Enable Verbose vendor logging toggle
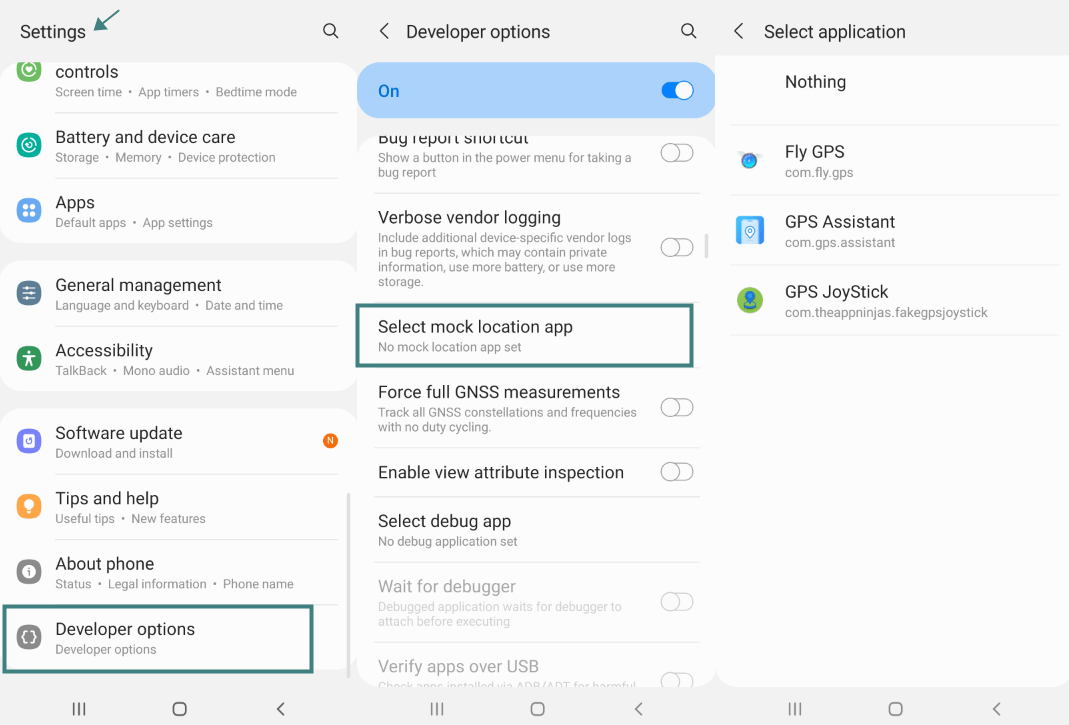This screenshot has height=725, width=1069. click(677, 247)
